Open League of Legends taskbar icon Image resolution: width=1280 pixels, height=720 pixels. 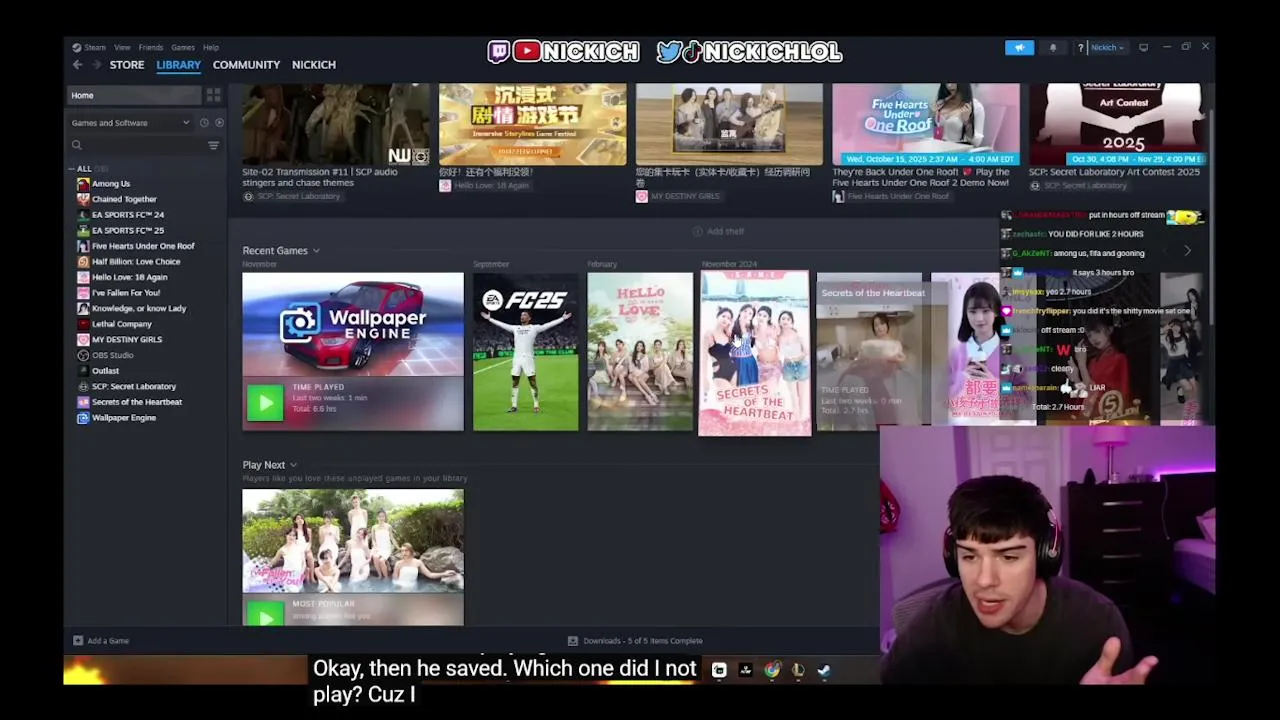coord(797,670)
